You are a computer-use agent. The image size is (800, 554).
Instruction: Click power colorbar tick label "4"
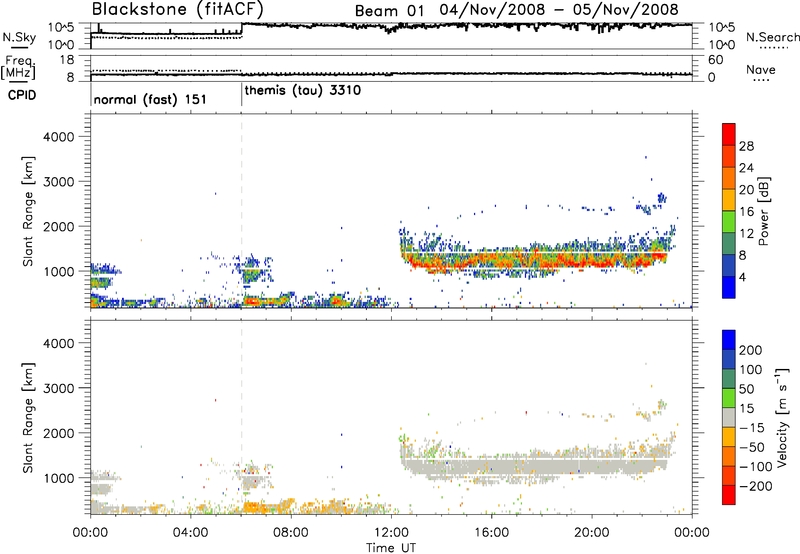coord(742,277)
